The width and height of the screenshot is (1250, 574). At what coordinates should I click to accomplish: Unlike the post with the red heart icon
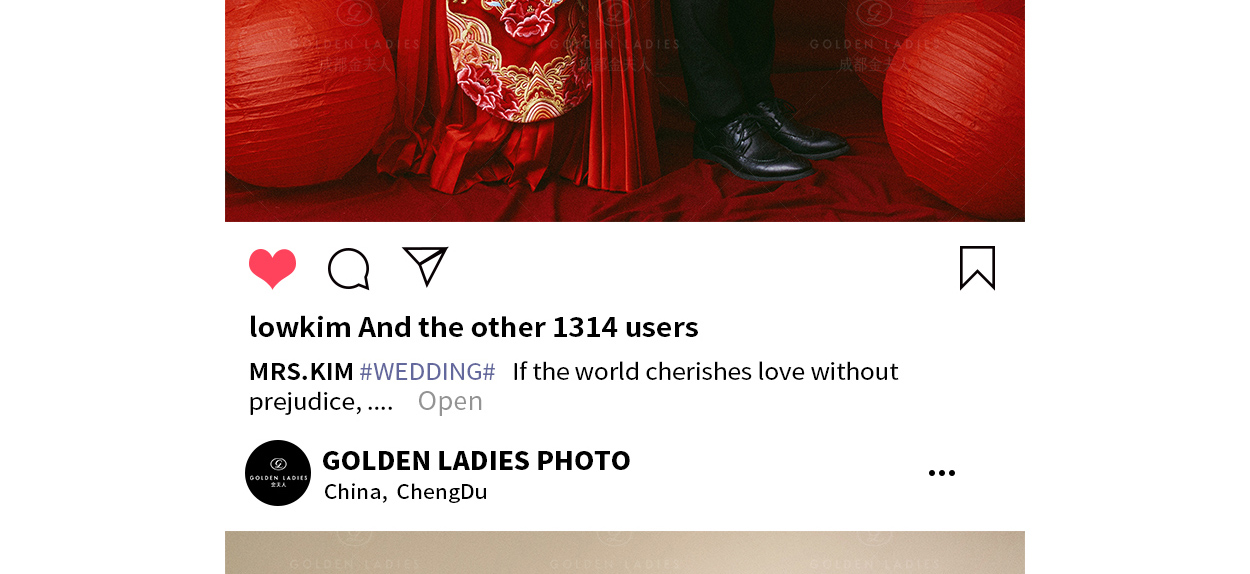click(x=272, y=269)
